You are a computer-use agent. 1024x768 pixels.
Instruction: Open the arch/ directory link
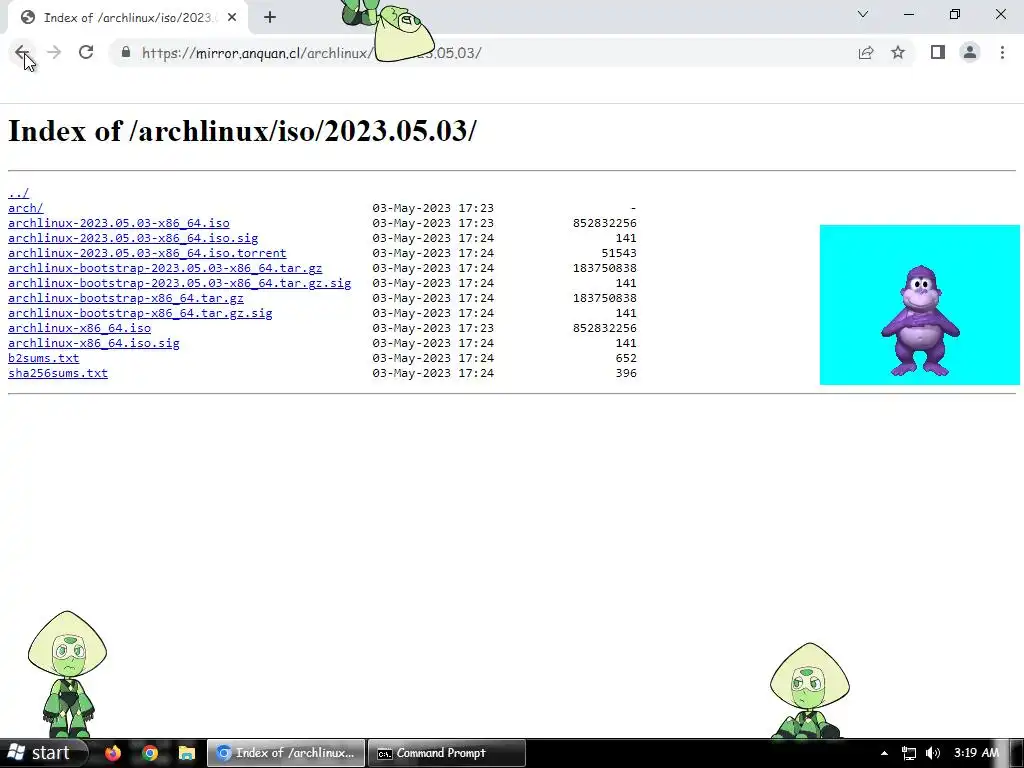point(25,208)
